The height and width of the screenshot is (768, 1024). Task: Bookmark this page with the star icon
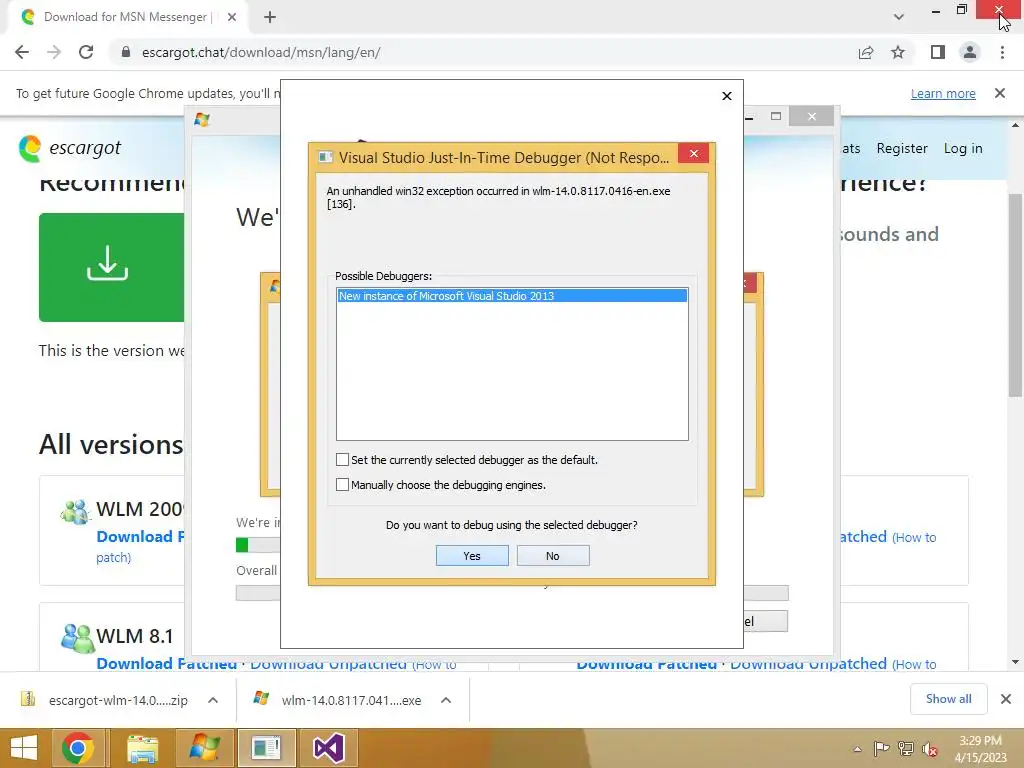tap(898, 52)
